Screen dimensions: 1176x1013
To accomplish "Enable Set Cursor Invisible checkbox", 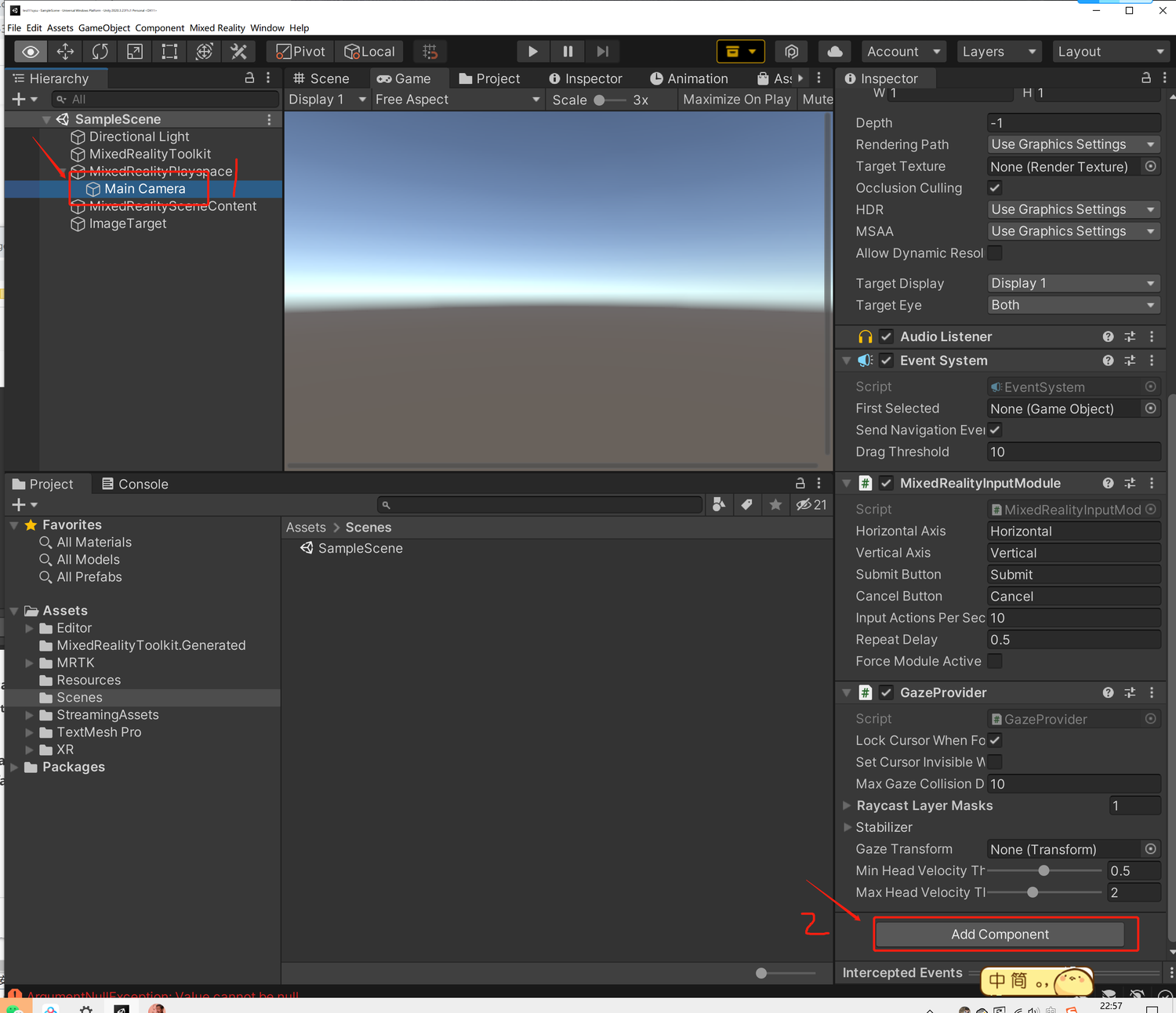I will (995, 762).
